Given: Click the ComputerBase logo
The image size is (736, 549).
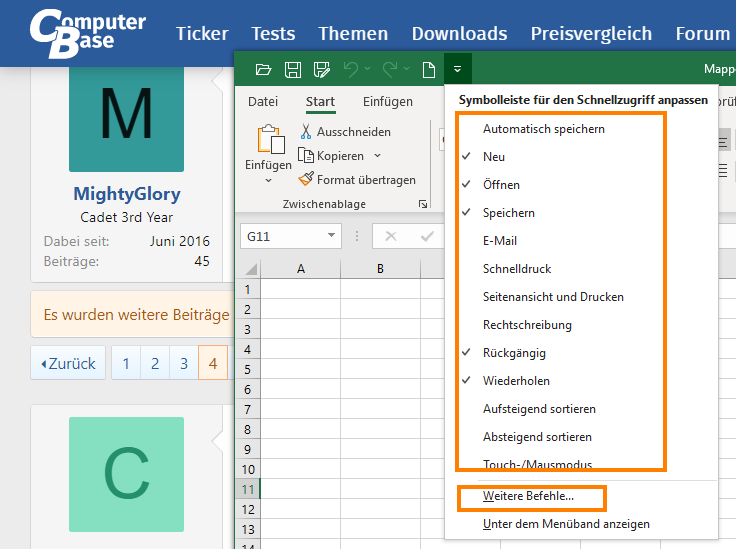Looking at the screenshot, I should (88, 34).
